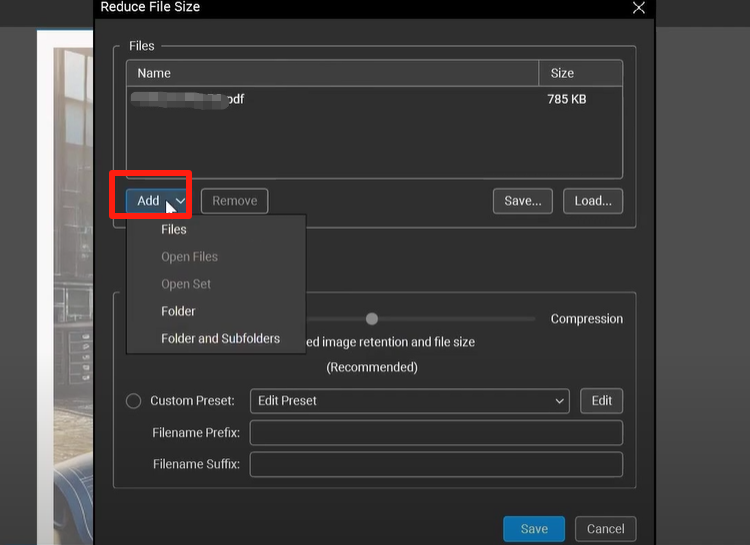Cancel the Reduce File Size dialog
The width and height of the screenshot is (750, 545).
605,529
